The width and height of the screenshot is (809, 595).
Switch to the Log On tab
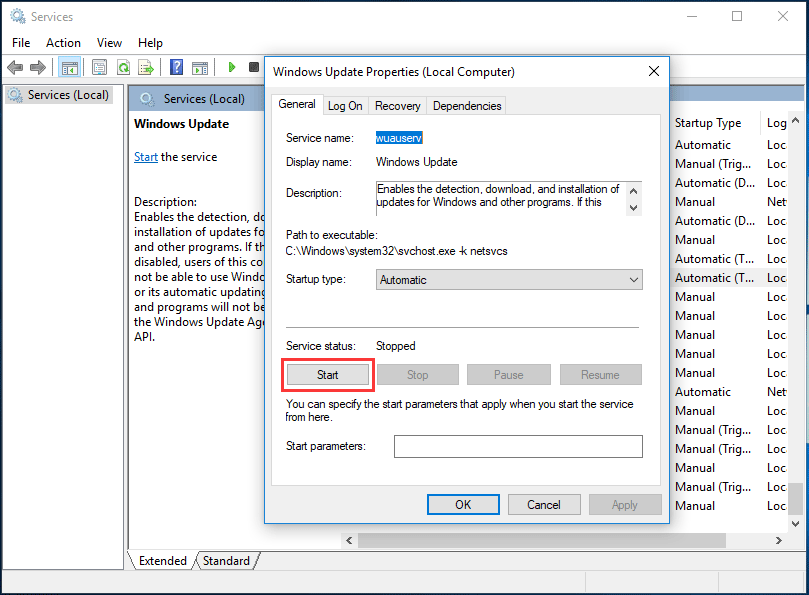345,106
